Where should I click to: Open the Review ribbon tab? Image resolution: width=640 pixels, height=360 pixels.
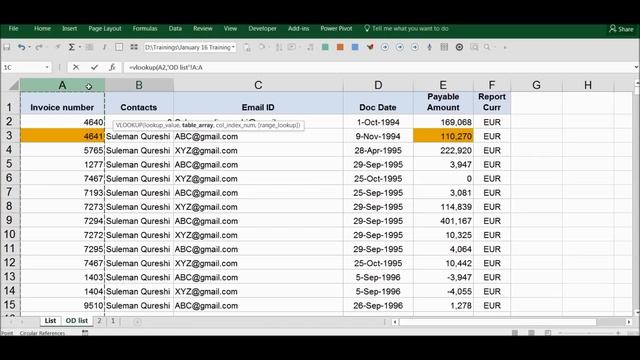click(203, 29)
